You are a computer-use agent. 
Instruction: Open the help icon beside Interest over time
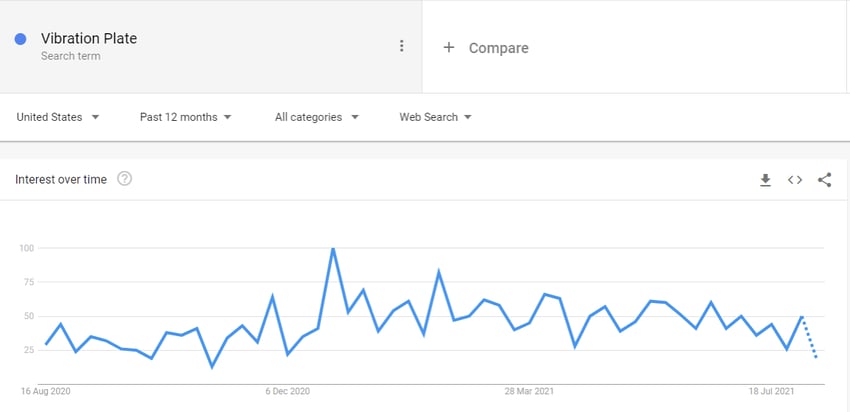[x=125, y=179]
